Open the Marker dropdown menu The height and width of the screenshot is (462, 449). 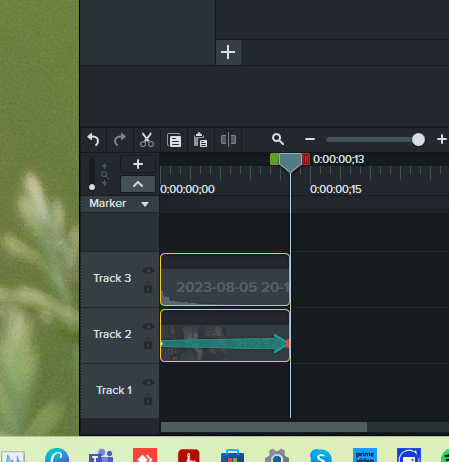[145, 204]
